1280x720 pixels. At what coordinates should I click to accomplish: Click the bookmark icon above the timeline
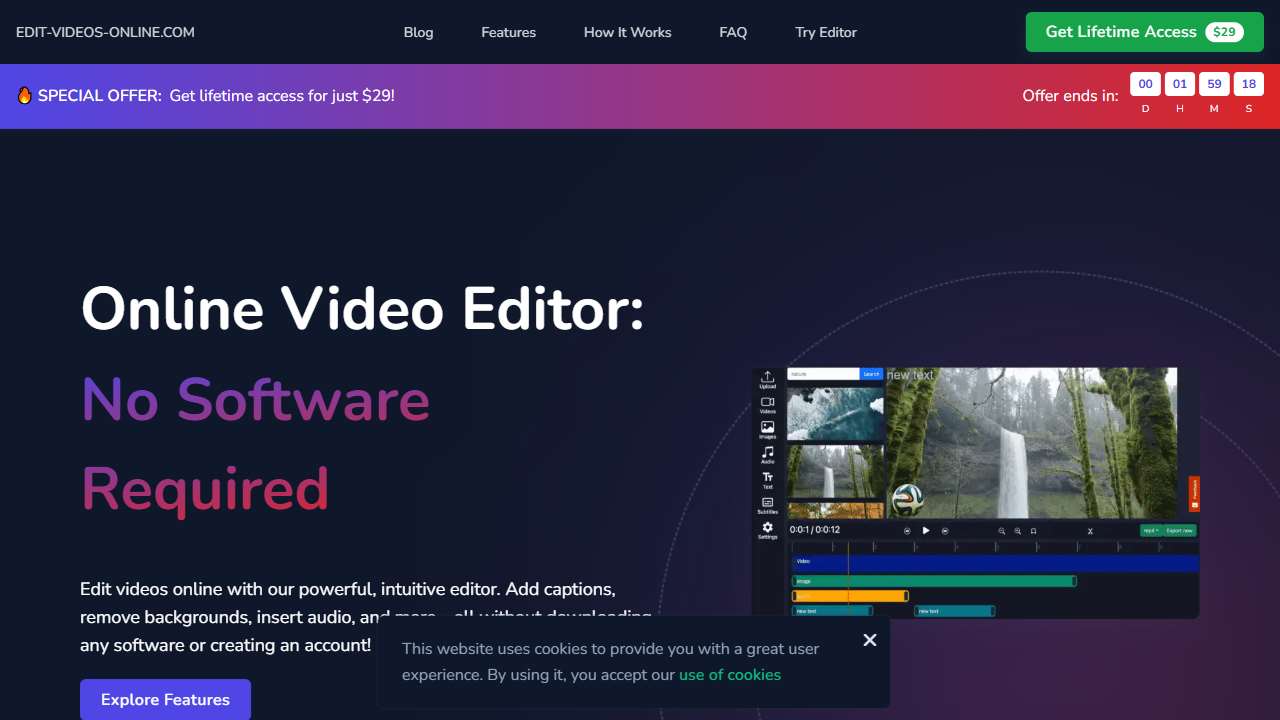[1033, 530]
